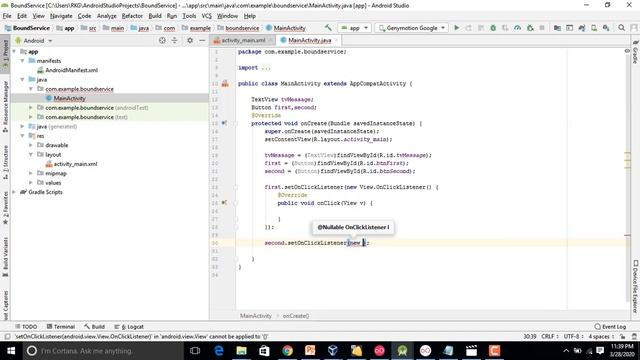Screen dimensions: 640x360
Task: Toggle tool window bars icon in status bar corner
Action: click(x=7, y=337)
